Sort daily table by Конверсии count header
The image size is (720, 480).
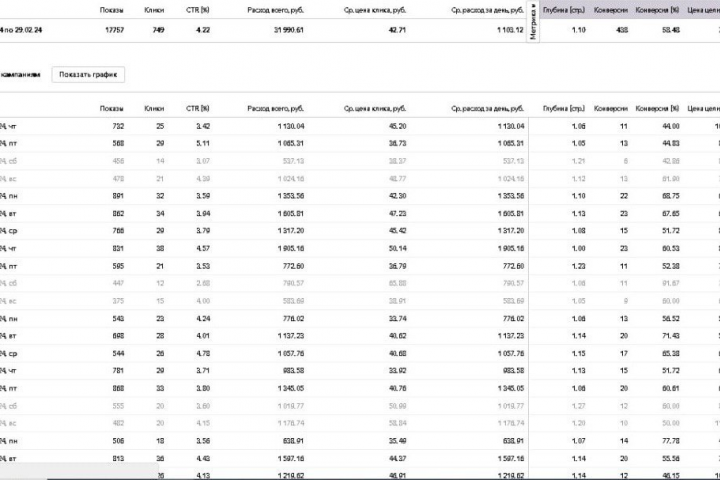click(611, 108)
